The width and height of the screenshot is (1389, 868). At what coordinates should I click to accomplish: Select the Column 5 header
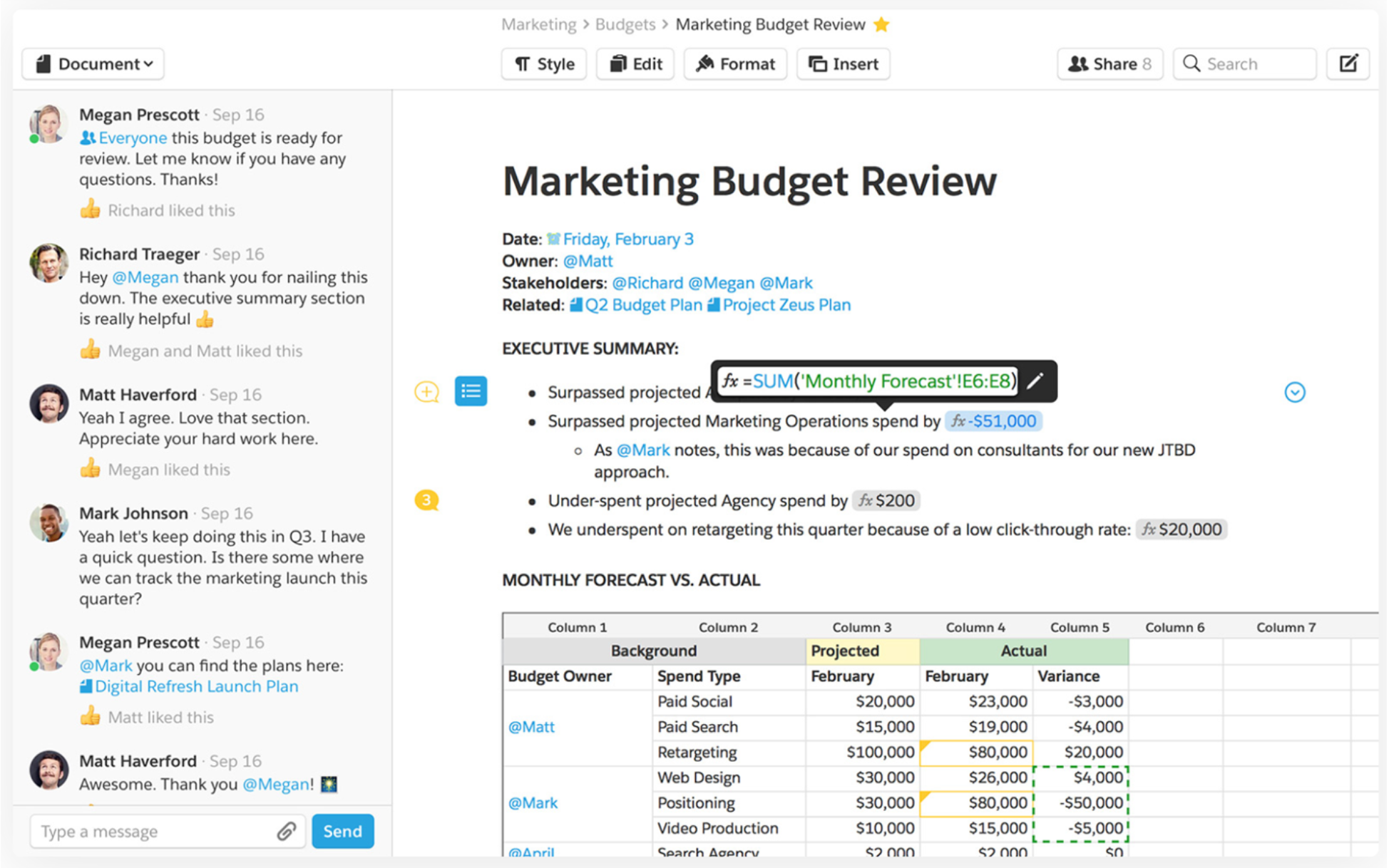[1080, 627]
